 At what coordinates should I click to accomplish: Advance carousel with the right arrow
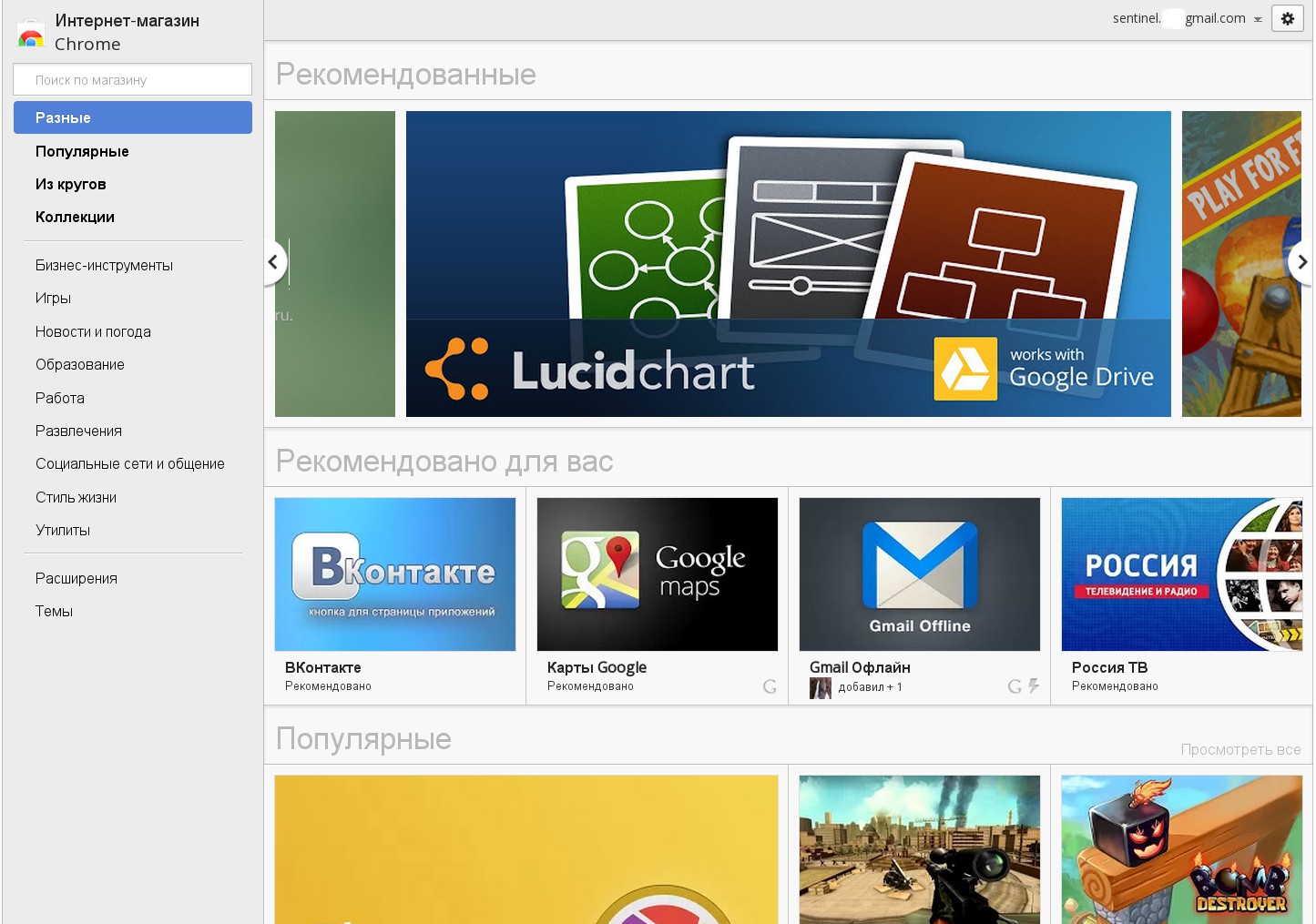(x=1301, y=262)
